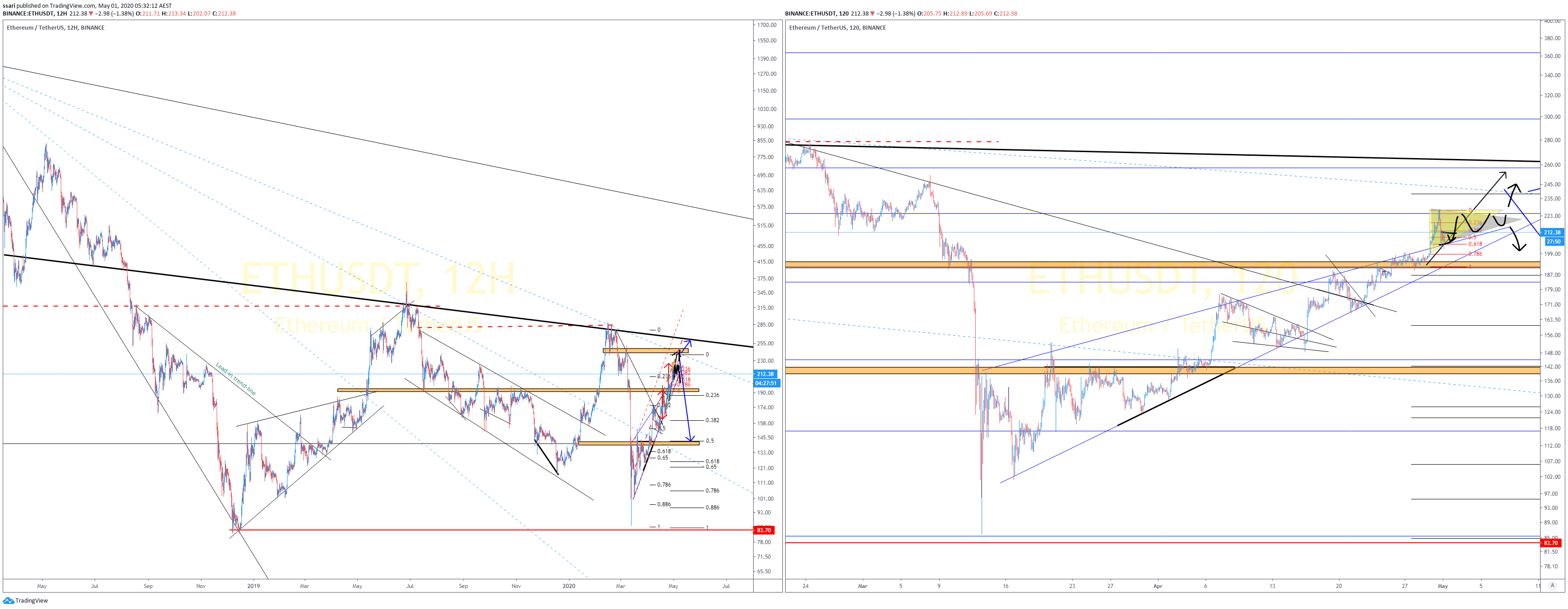This screenshot has width=1568, height=609.
Task: Click the red down-triangle in the 12H header
Action: tap(91, 13)
